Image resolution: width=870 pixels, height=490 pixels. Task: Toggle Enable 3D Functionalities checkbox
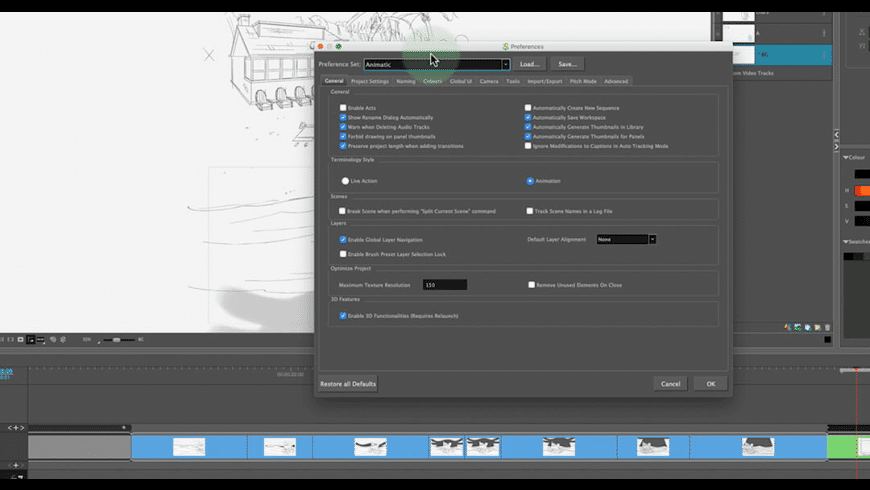(x=343, y=315)
